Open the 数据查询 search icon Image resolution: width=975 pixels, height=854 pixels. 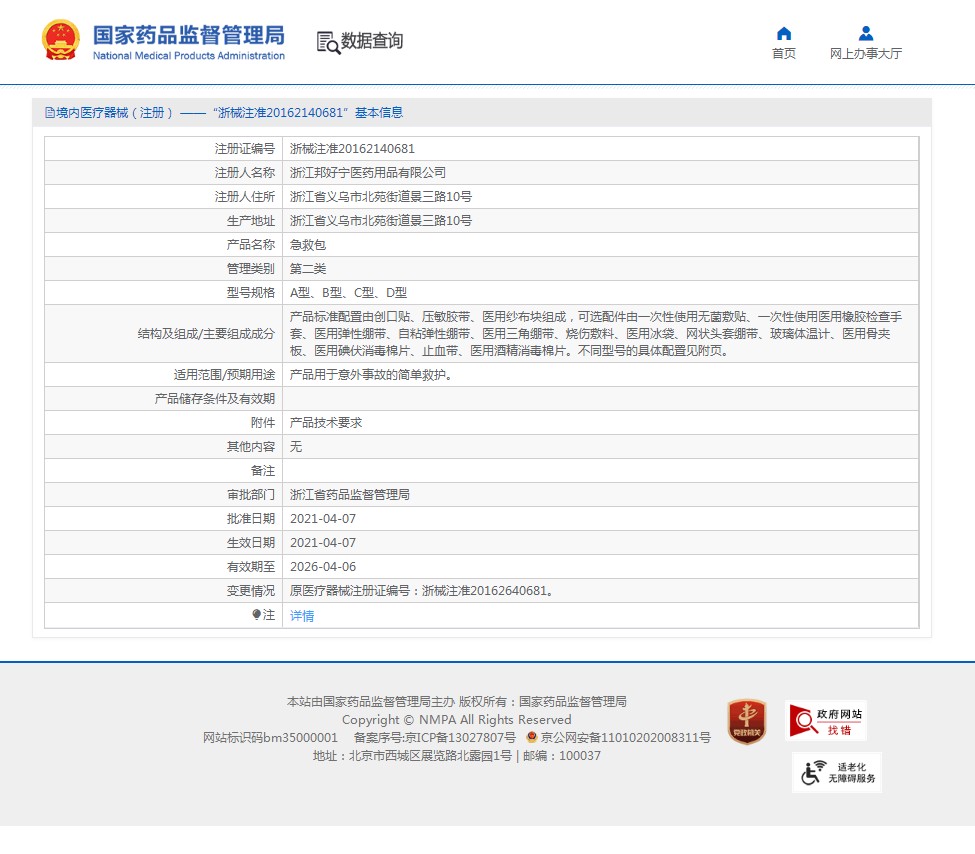[328, 42]
